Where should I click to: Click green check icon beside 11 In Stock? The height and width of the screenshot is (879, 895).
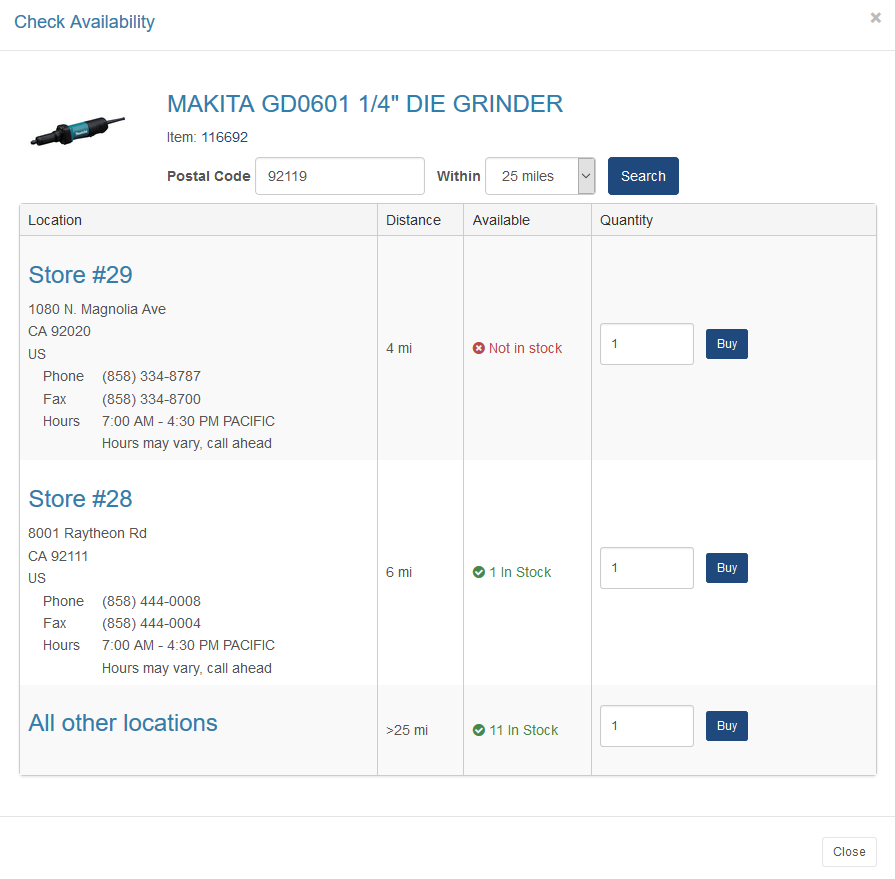tap(478, 730)
